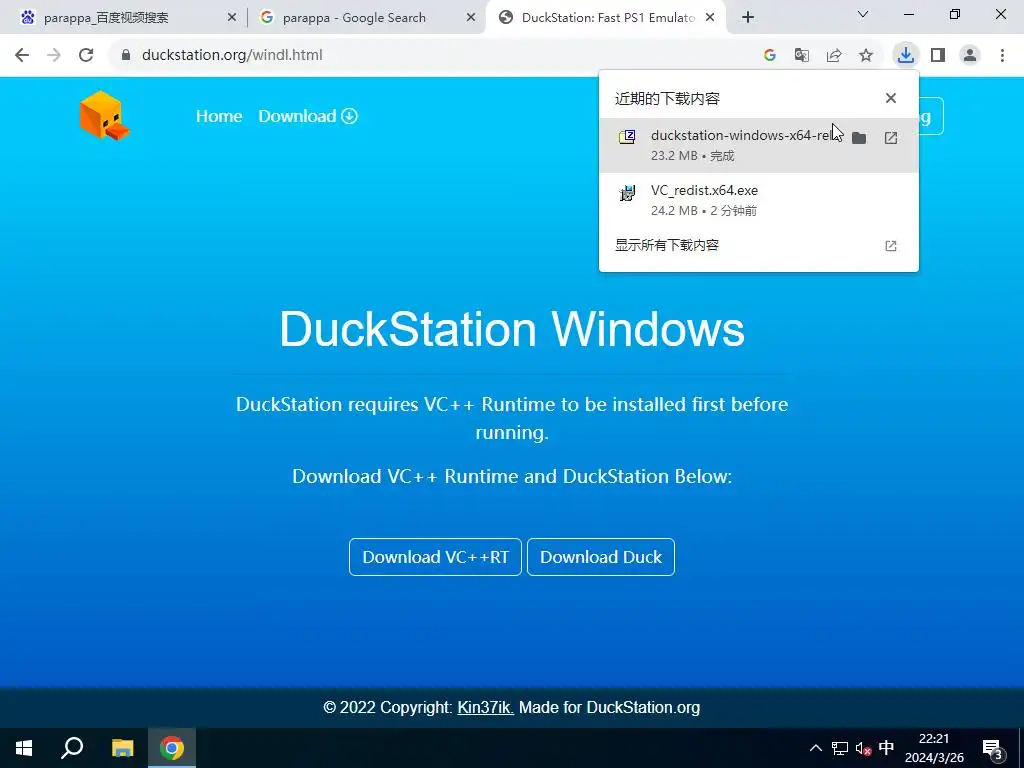
Task: Open the taskbar clock and date
Action: (x=934, y=748)
